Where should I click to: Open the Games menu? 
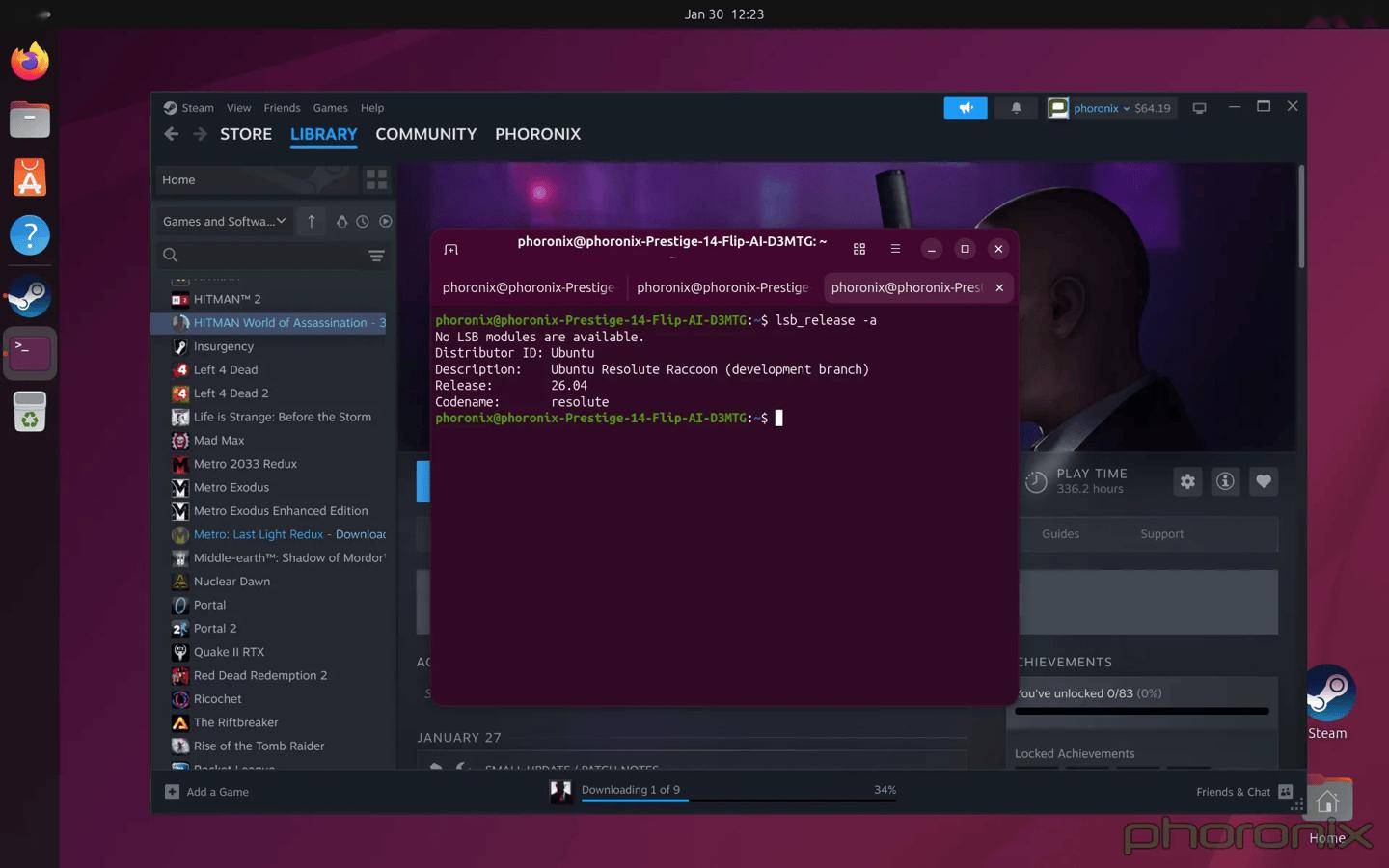(x=330, y=108)
